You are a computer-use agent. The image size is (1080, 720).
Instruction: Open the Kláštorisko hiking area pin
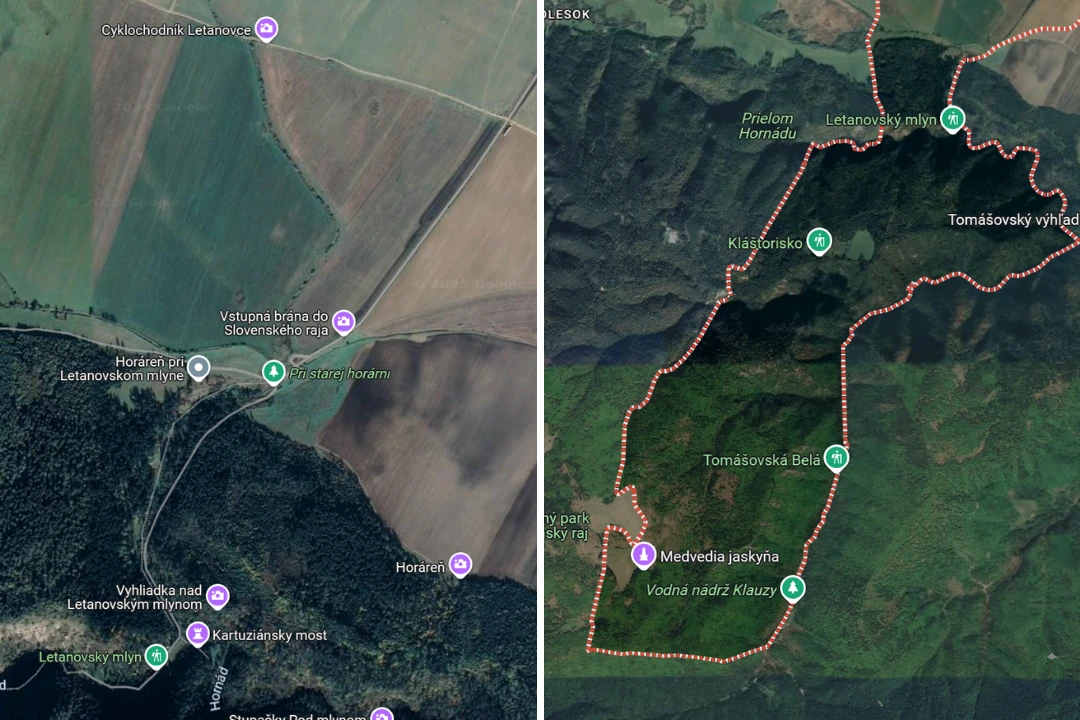click(x=819, y=242)
